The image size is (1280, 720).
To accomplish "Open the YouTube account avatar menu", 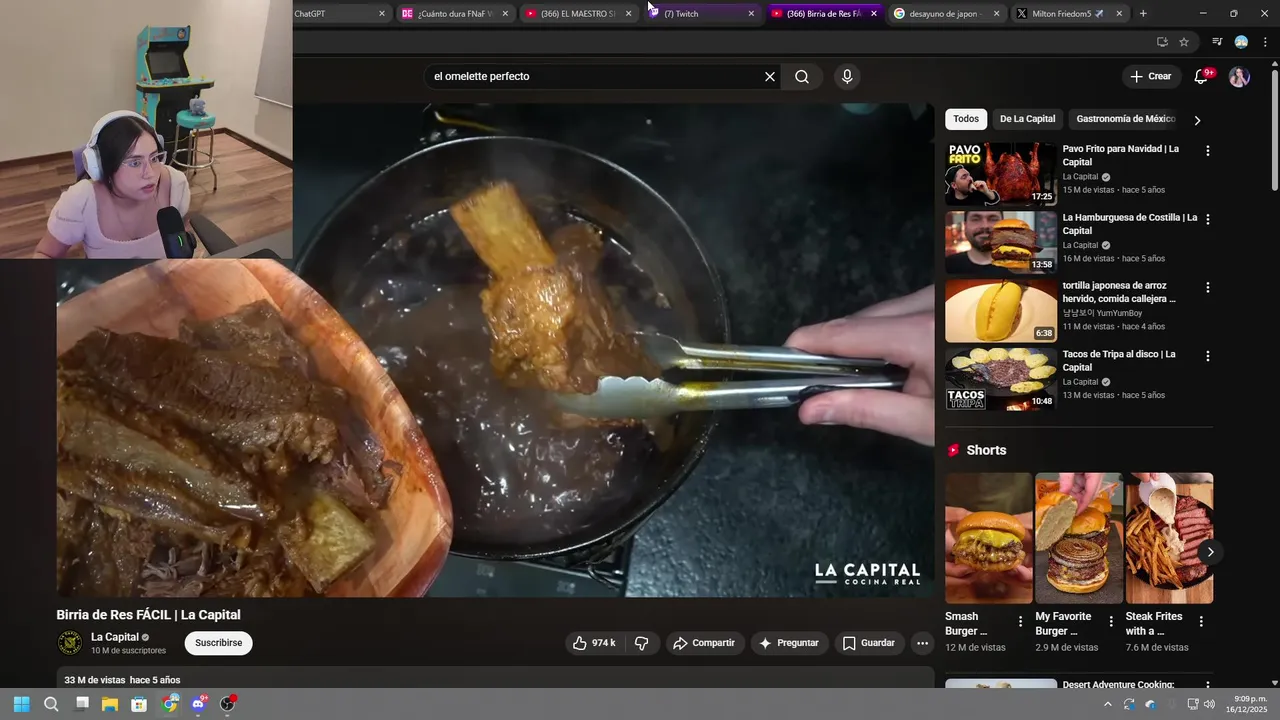I will 1239,77.
